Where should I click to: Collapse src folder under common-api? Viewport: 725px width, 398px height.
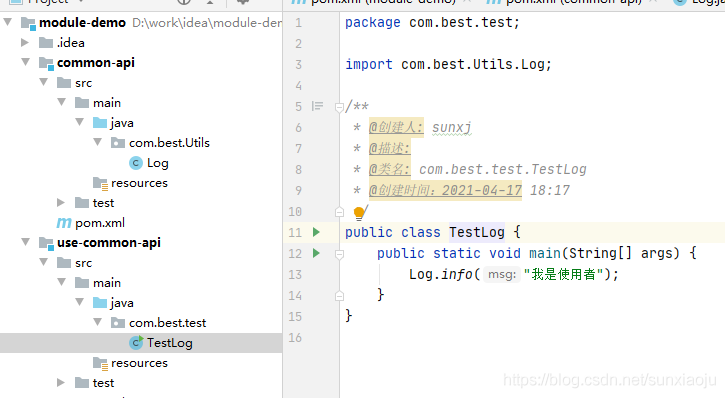coord(44,82)
